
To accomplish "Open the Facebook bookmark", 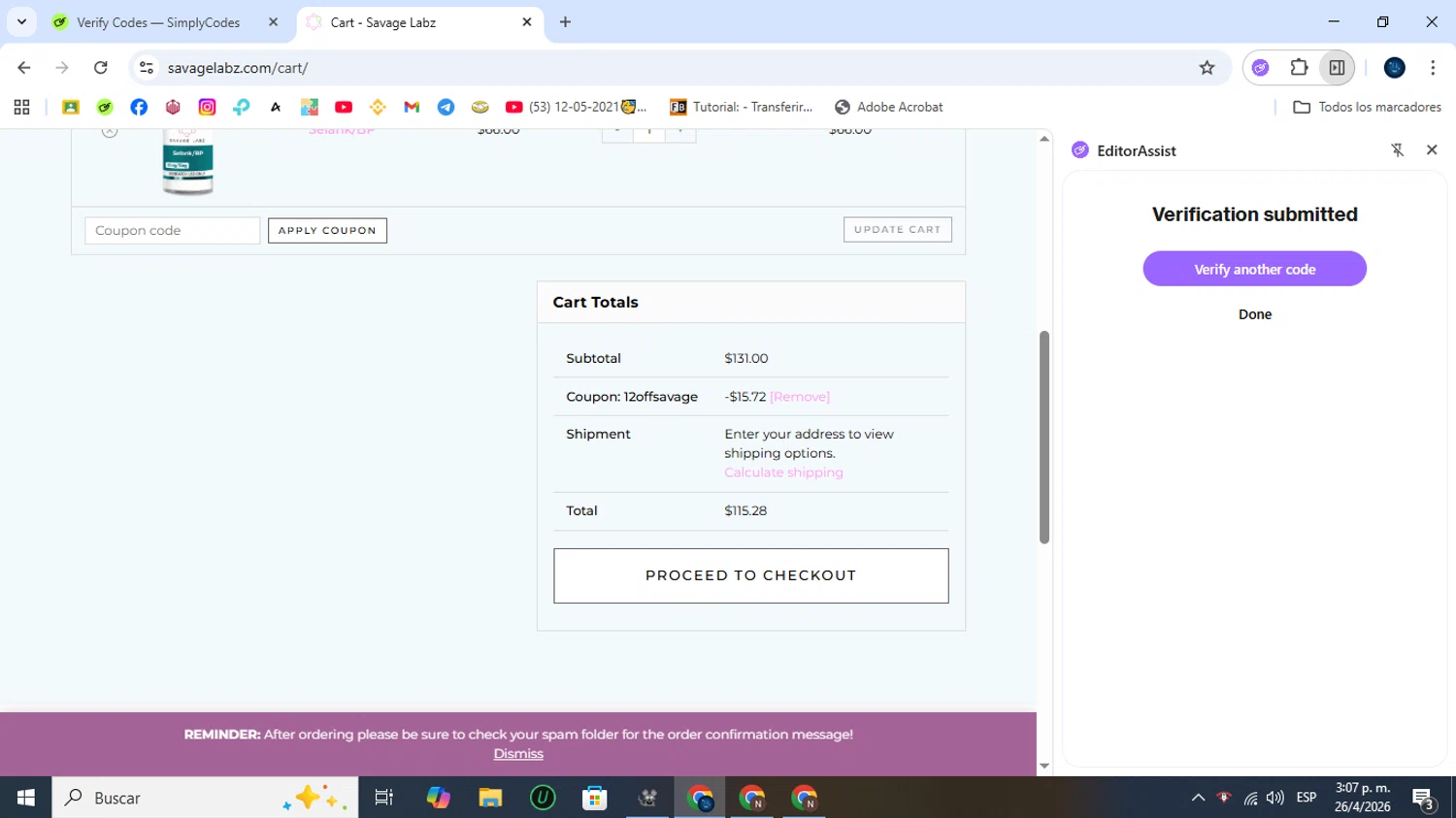I will pyautogui.click(x=139, y=107).
